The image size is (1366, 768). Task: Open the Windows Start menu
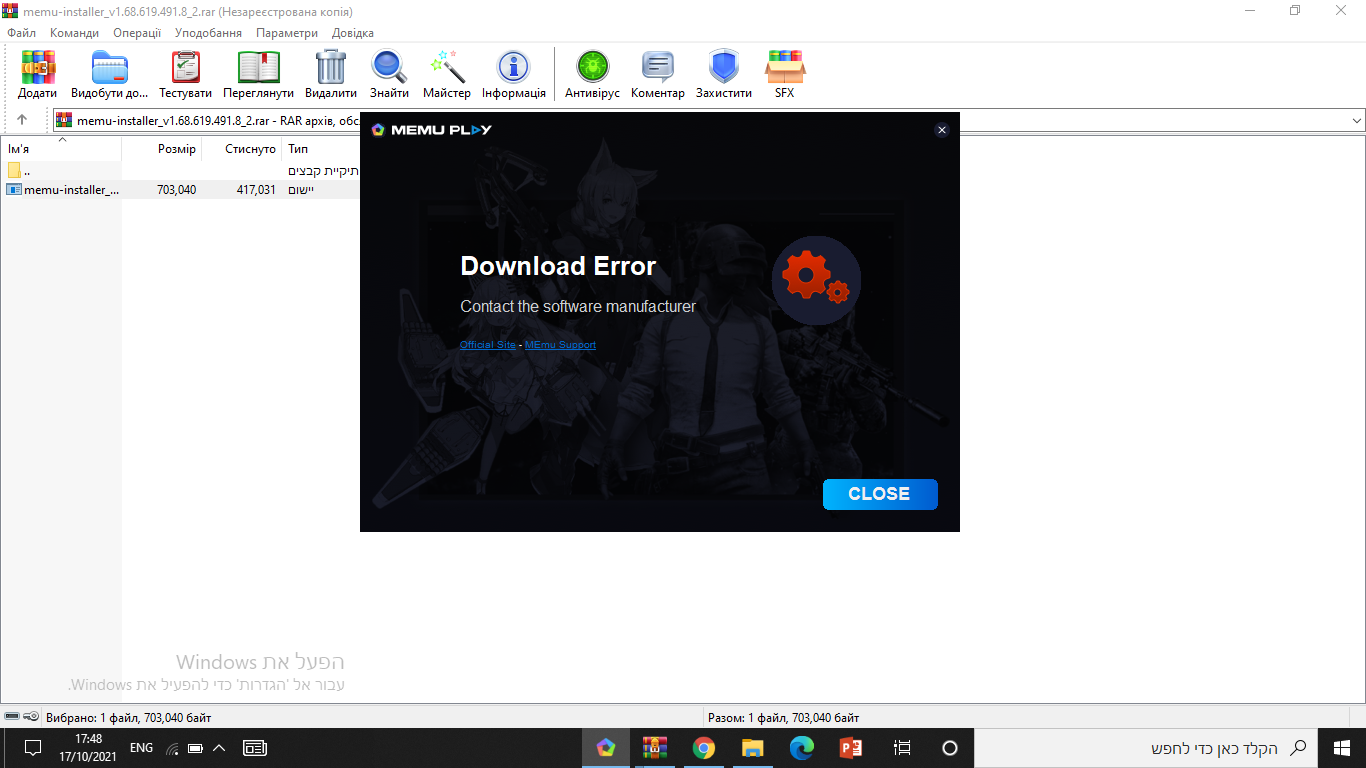(x=1342, y=748)
